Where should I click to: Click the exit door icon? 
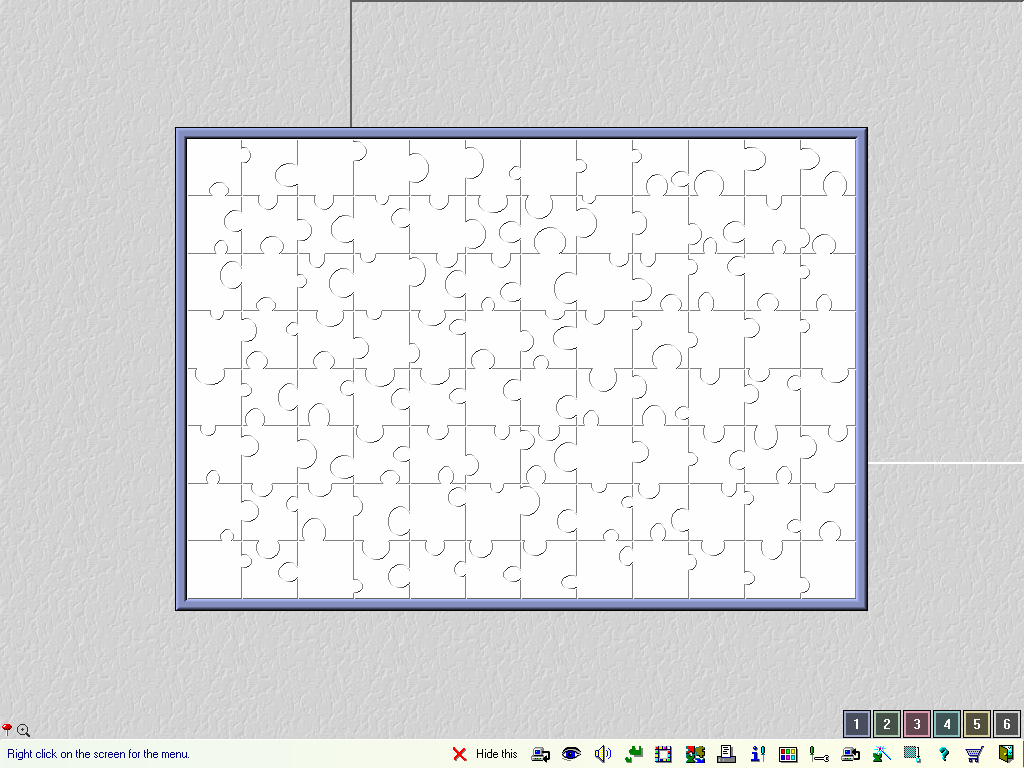[1006, 754]
